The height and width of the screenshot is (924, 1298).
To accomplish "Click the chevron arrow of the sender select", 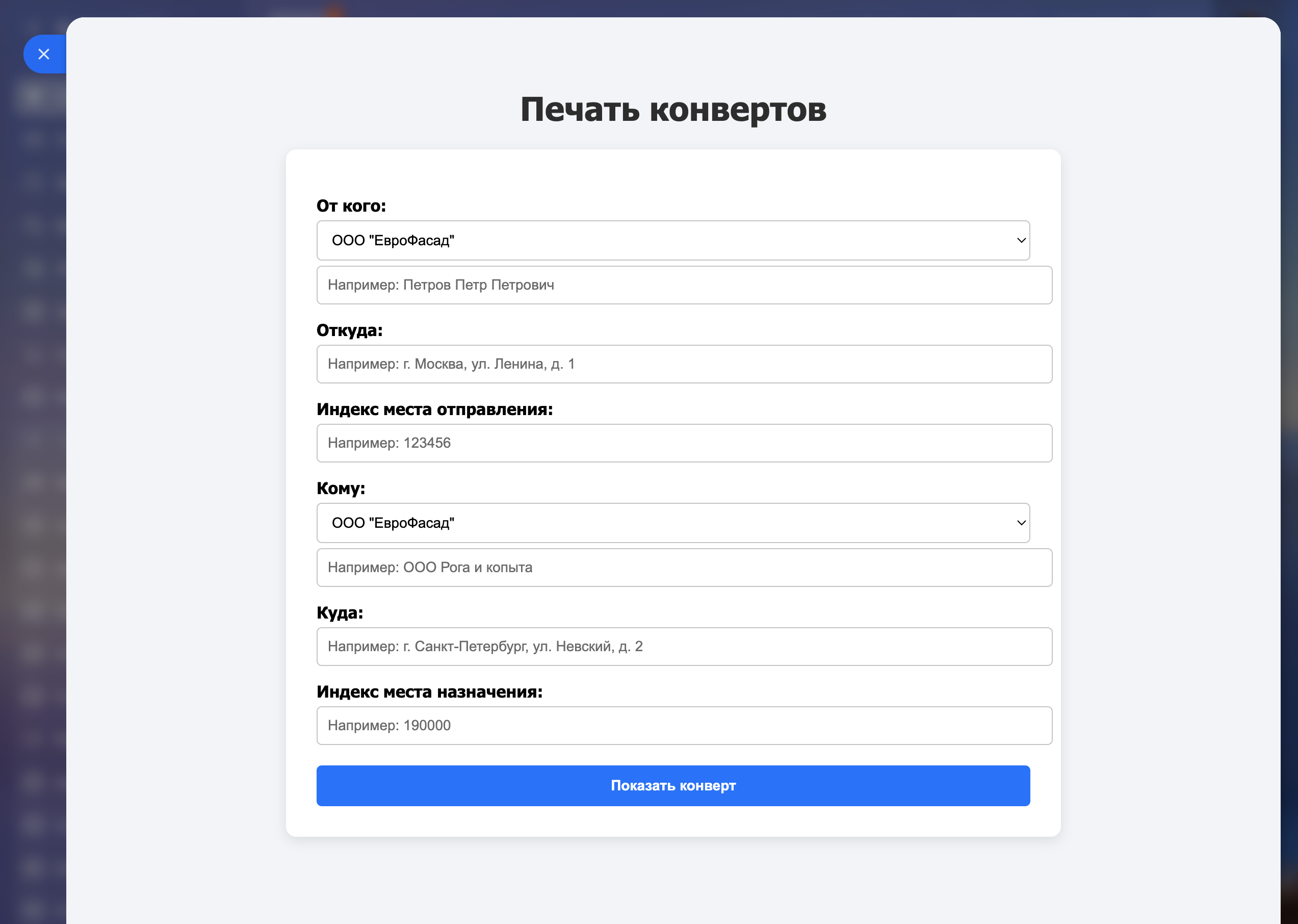I will point(1021,240).
